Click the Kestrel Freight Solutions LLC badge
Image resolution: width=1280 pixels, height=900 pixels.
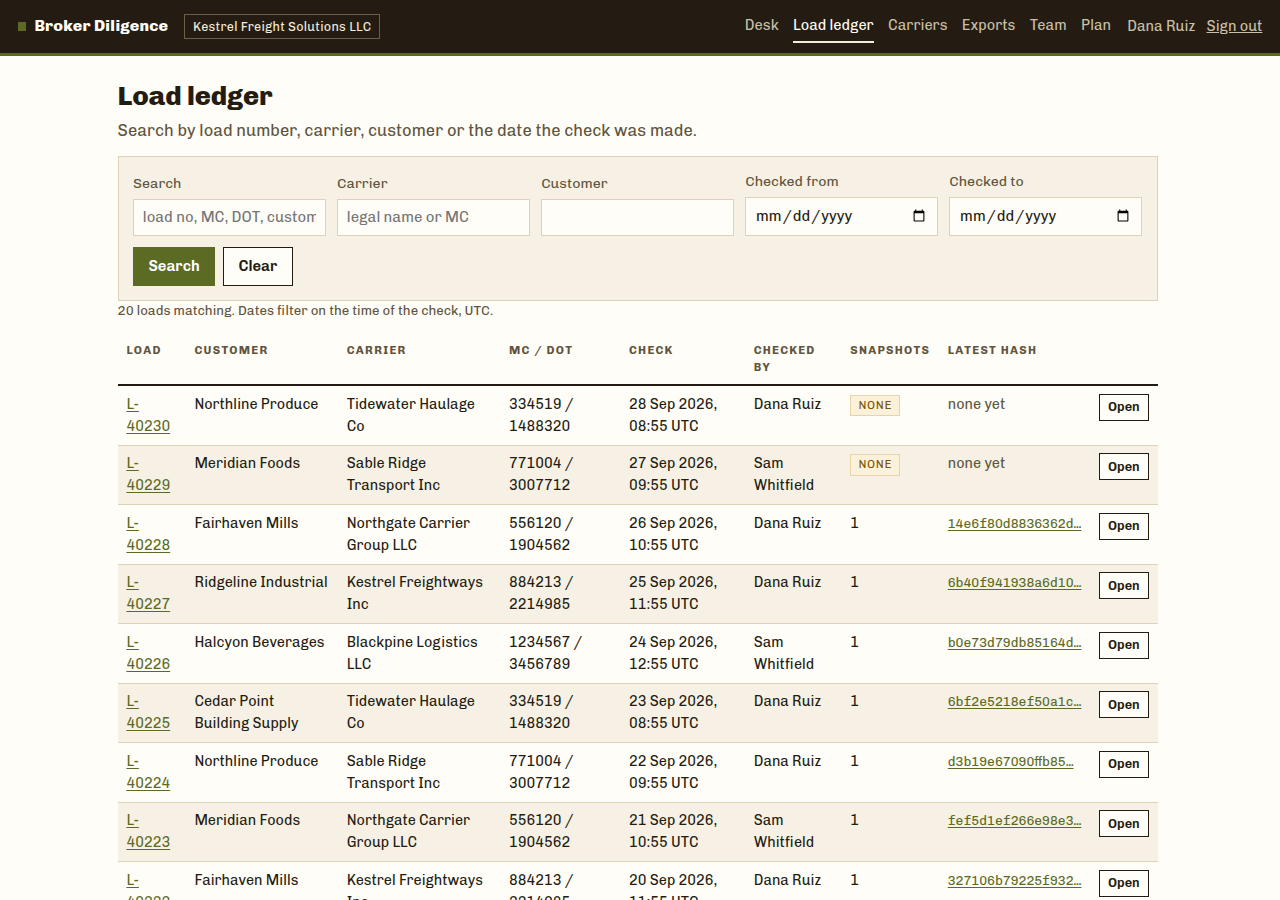[282, 27]
